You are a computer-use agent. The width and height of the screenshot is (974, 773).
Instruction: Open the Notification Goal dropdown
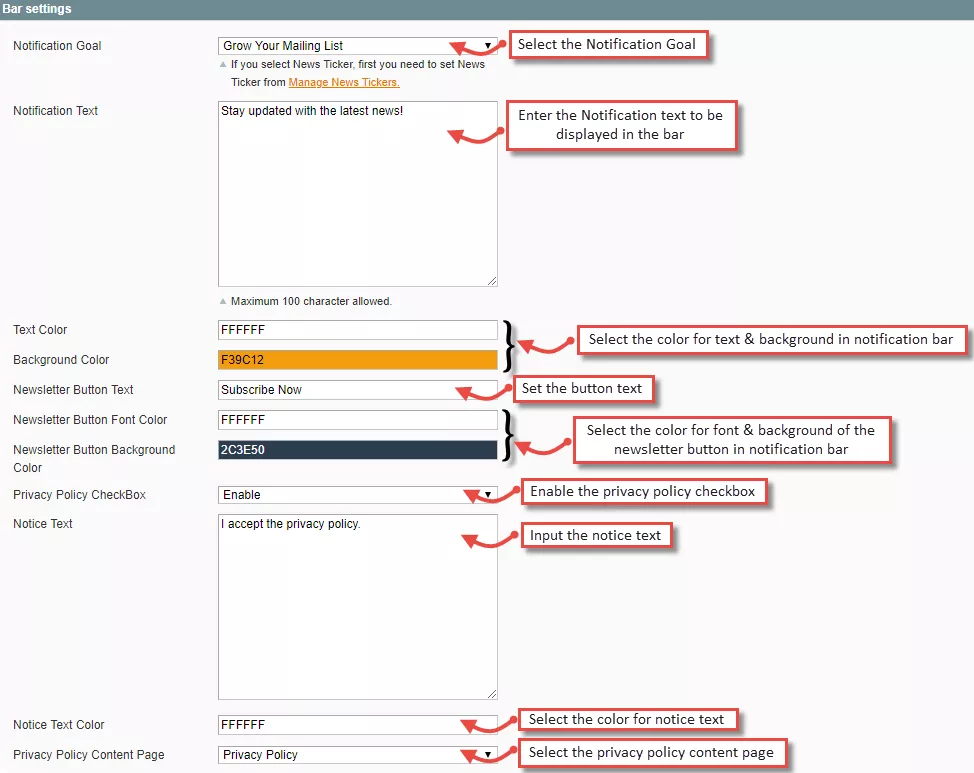pos(357,46)
